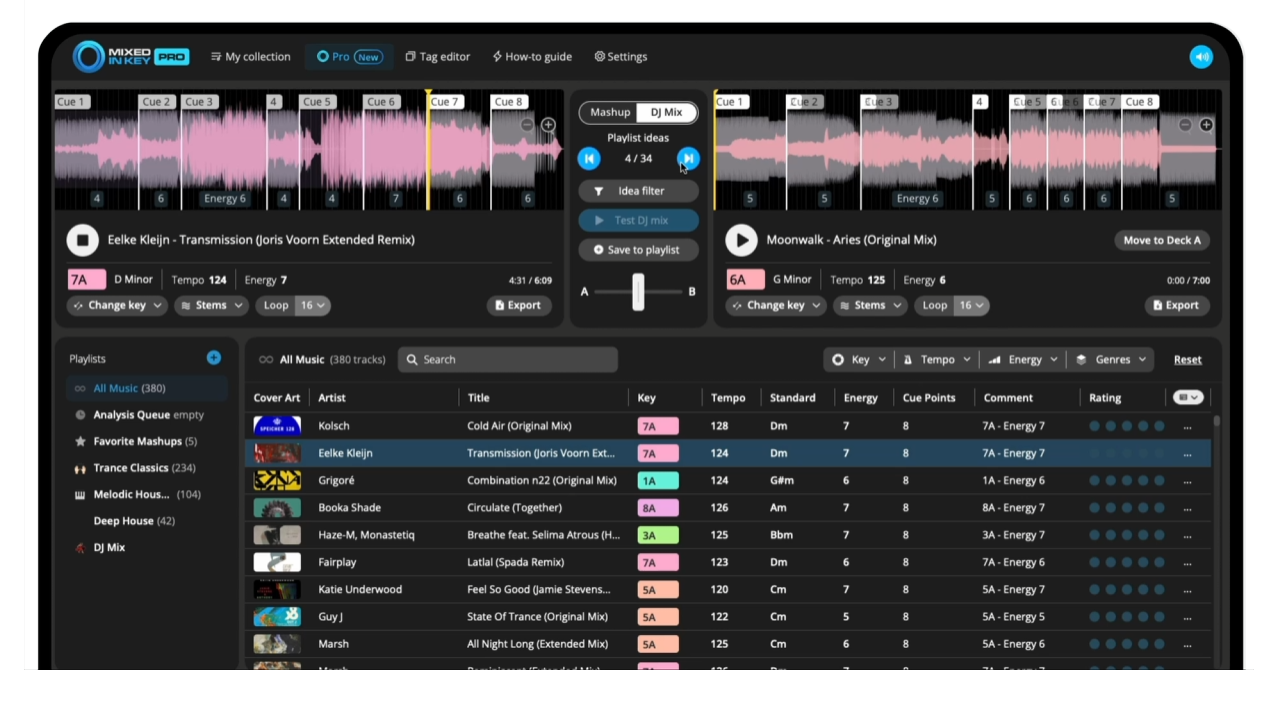Go to next playlist idea

pyautogui.click(x=688, y=158)
